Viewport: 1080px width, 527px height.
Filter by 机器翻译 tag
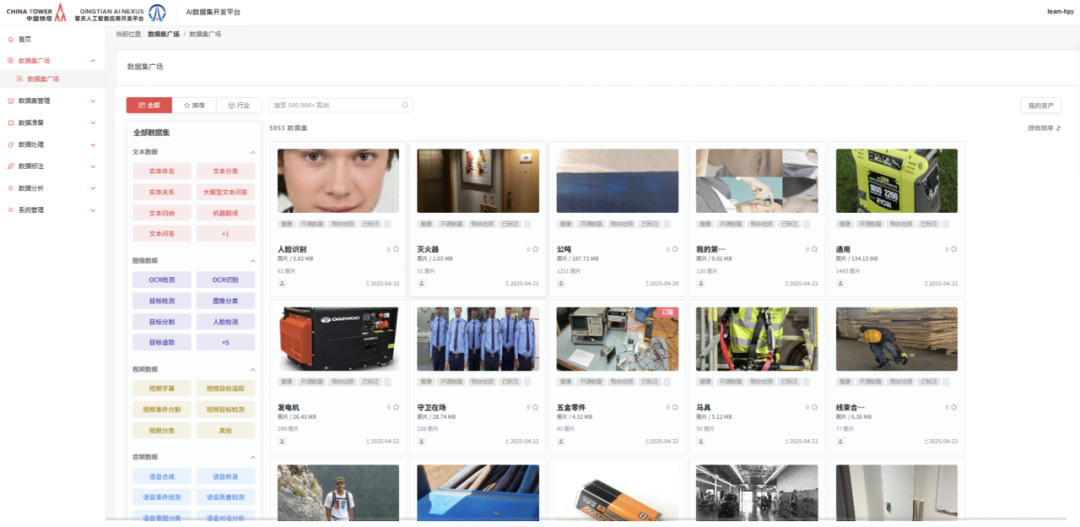click(225, 214)
